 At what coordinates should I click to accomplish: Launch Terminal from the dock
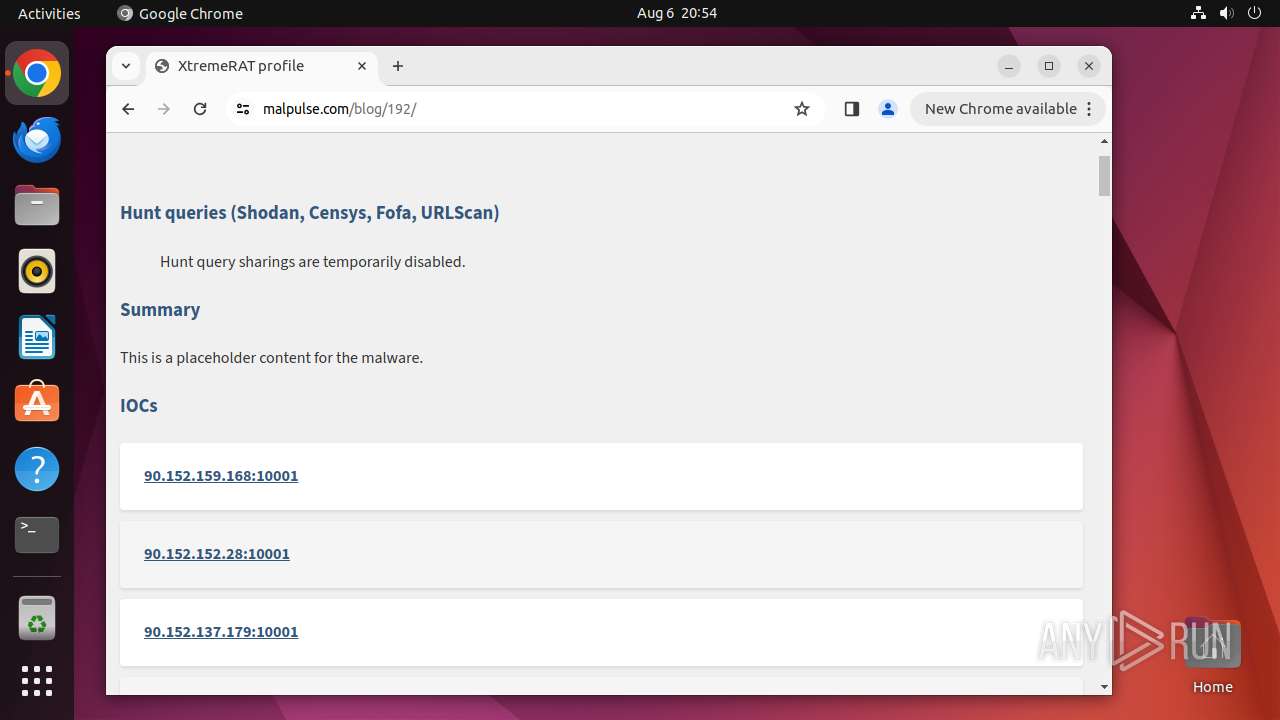pos(37,535)
